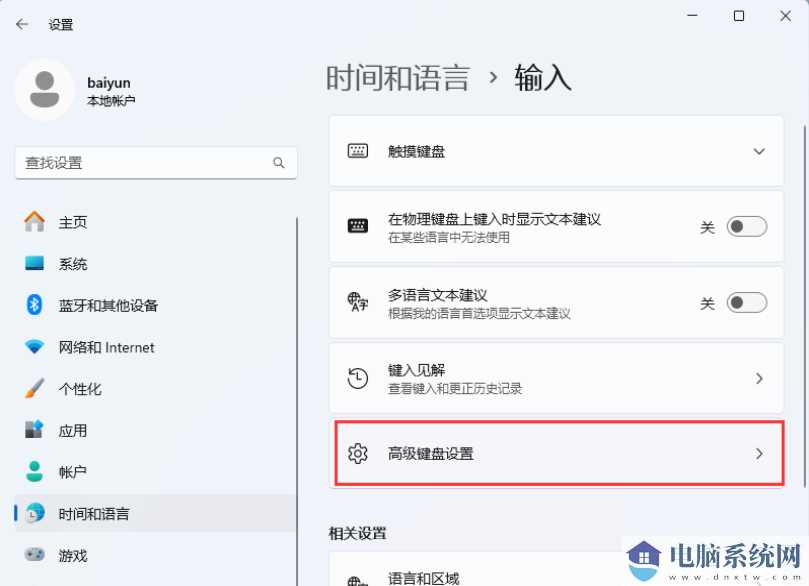Click 根据我的语言首选项显示文本建议 description
Screen dimensions: 809x586
tap(479, 314)
